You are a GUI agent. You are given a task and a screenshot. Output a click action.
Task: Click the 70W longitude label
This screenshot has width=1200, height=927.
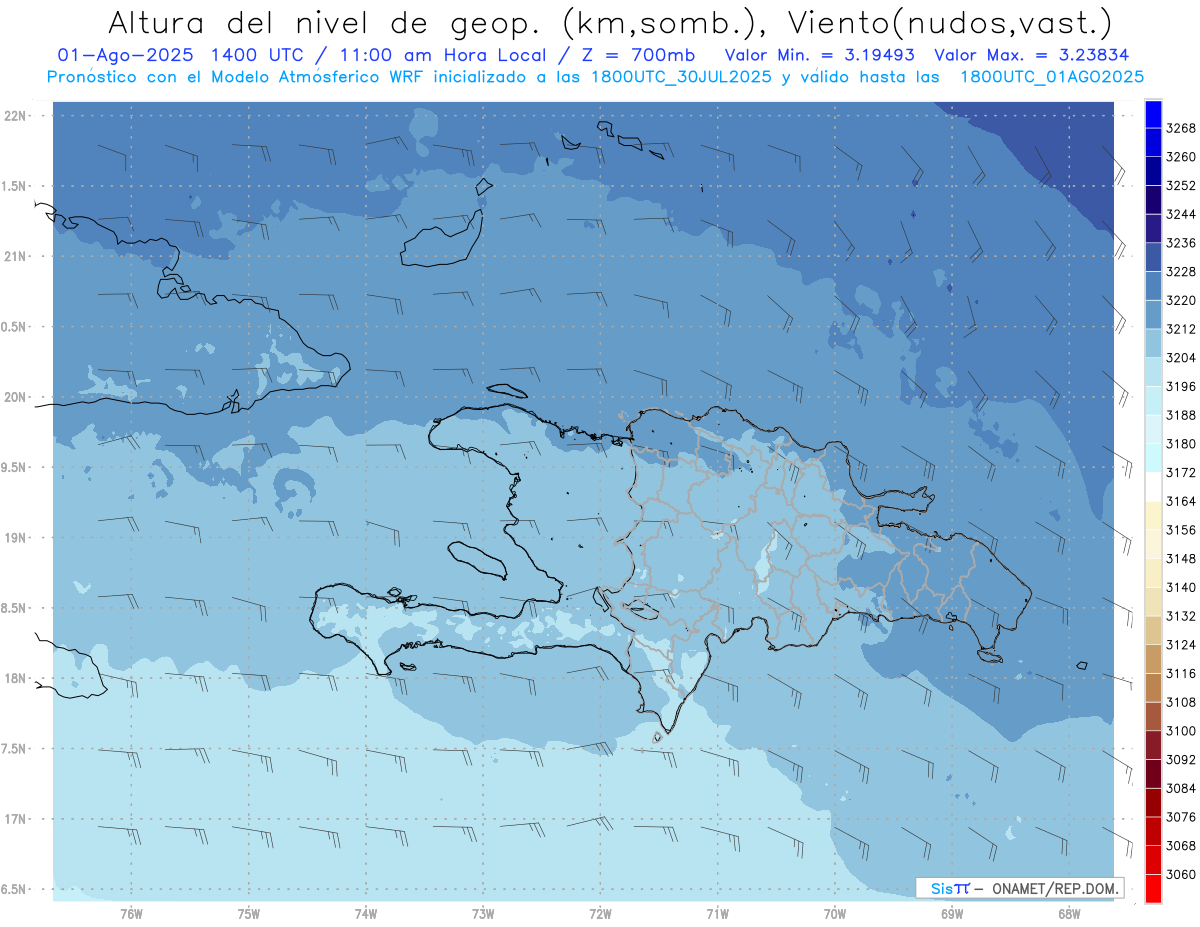pos(835,912)
